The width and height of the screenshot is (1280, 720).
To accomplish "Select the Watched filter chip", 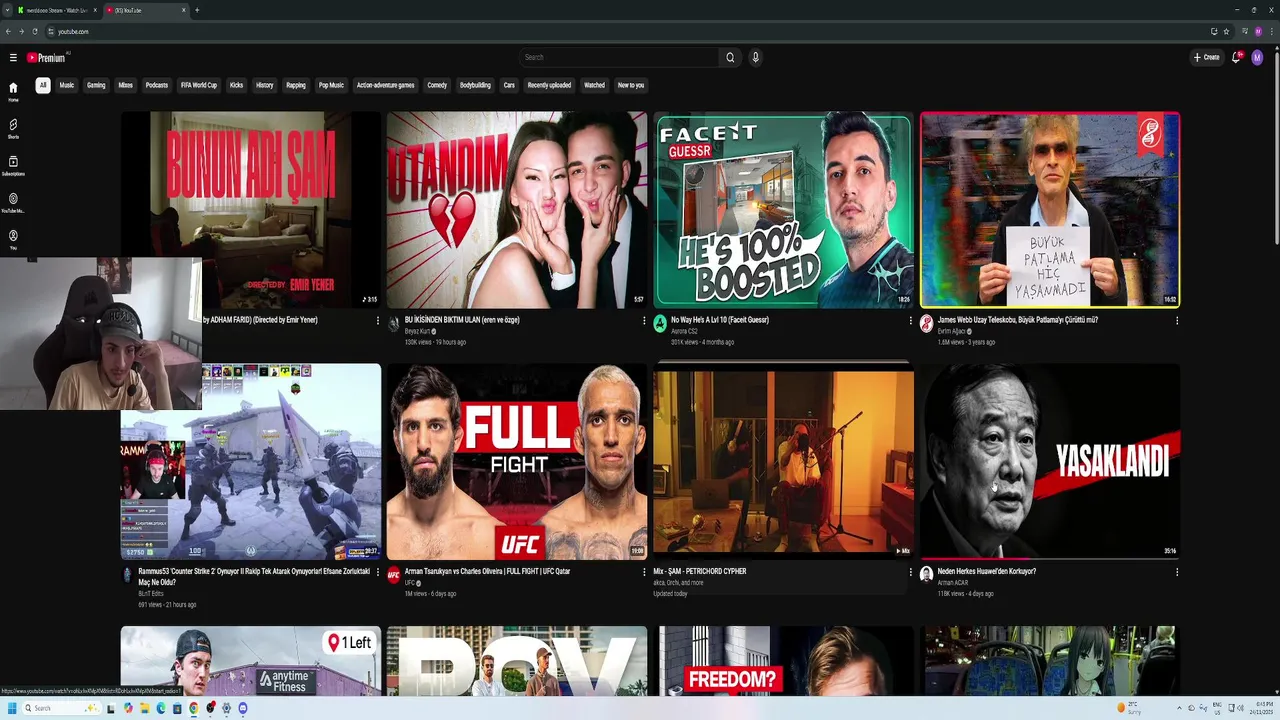I will click(x=594, y=85).
